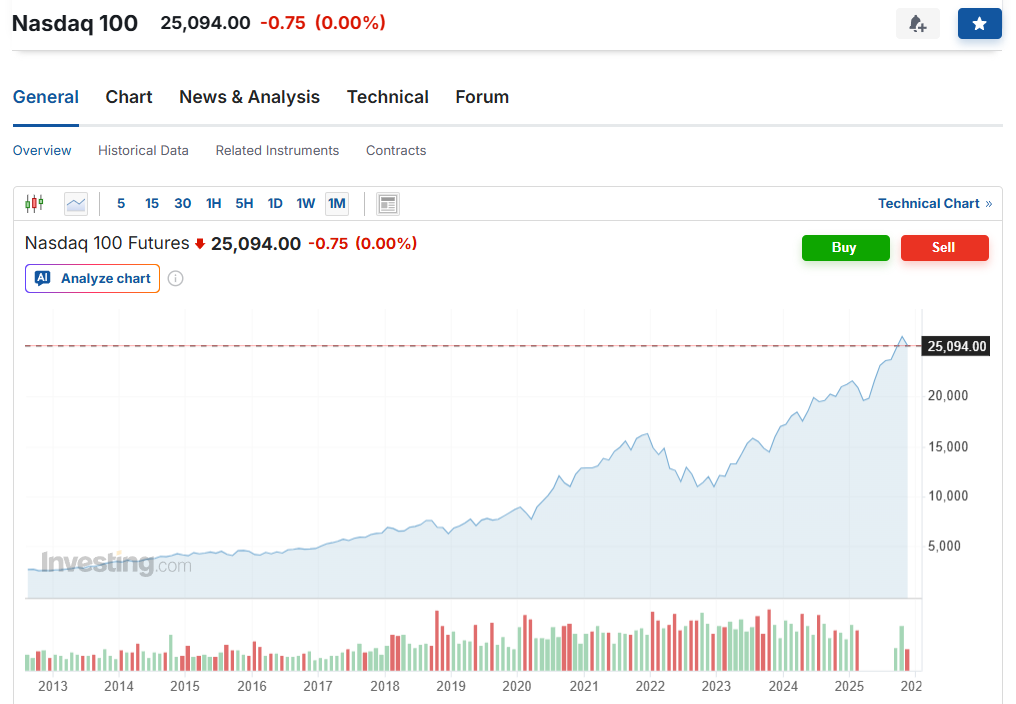This screenshot has width=1016, height=704.
Task: Switch to candlestick chart type
Action: pyautogui.click(x=35, y=203)
